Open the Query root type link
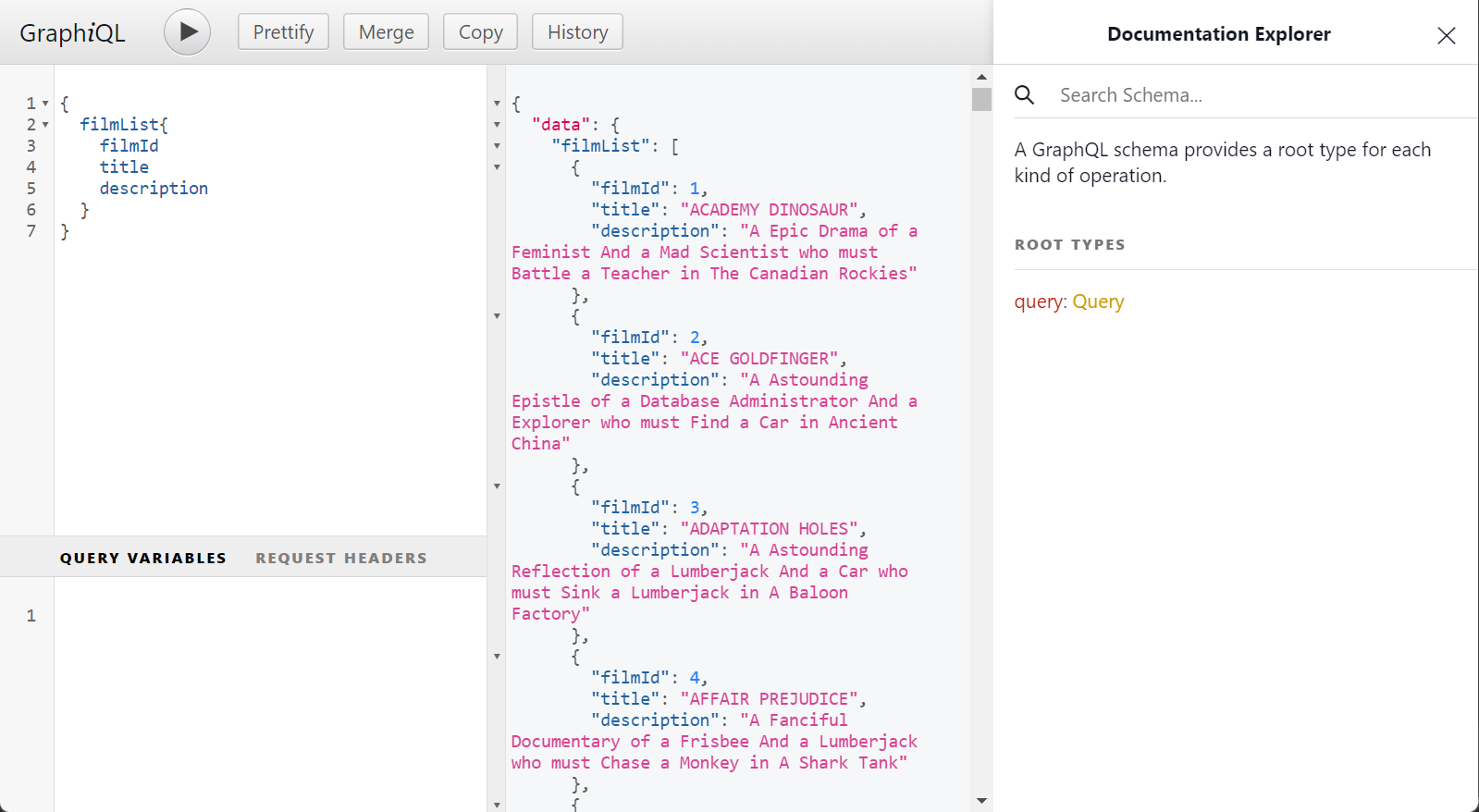1479x812 pixels. click(x=1098, y=301)
